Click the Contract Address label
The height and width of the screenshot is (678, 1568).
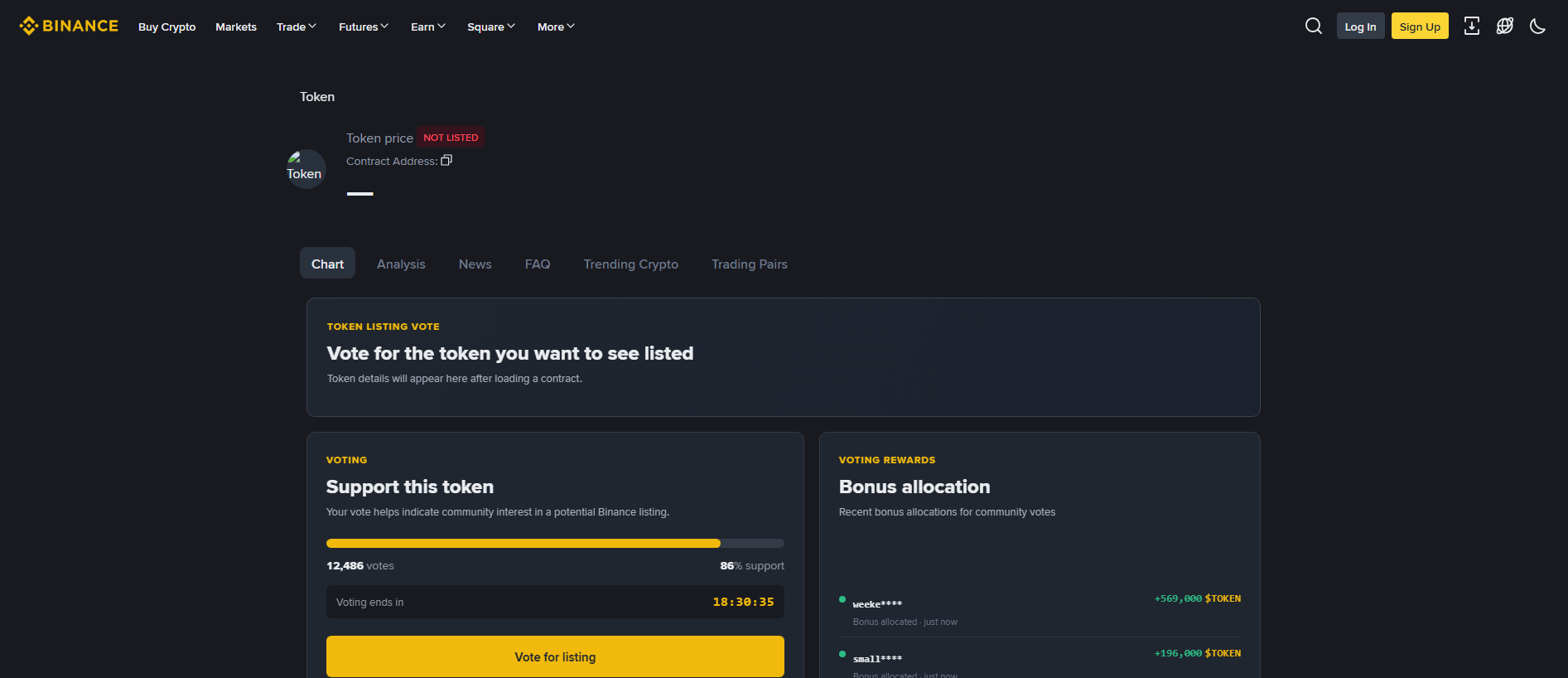pos(392,162)
